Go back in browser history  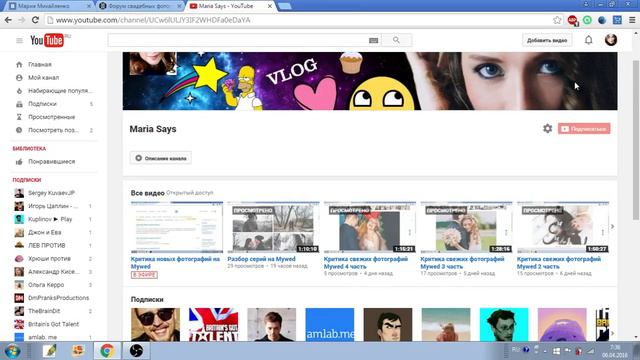8,20
